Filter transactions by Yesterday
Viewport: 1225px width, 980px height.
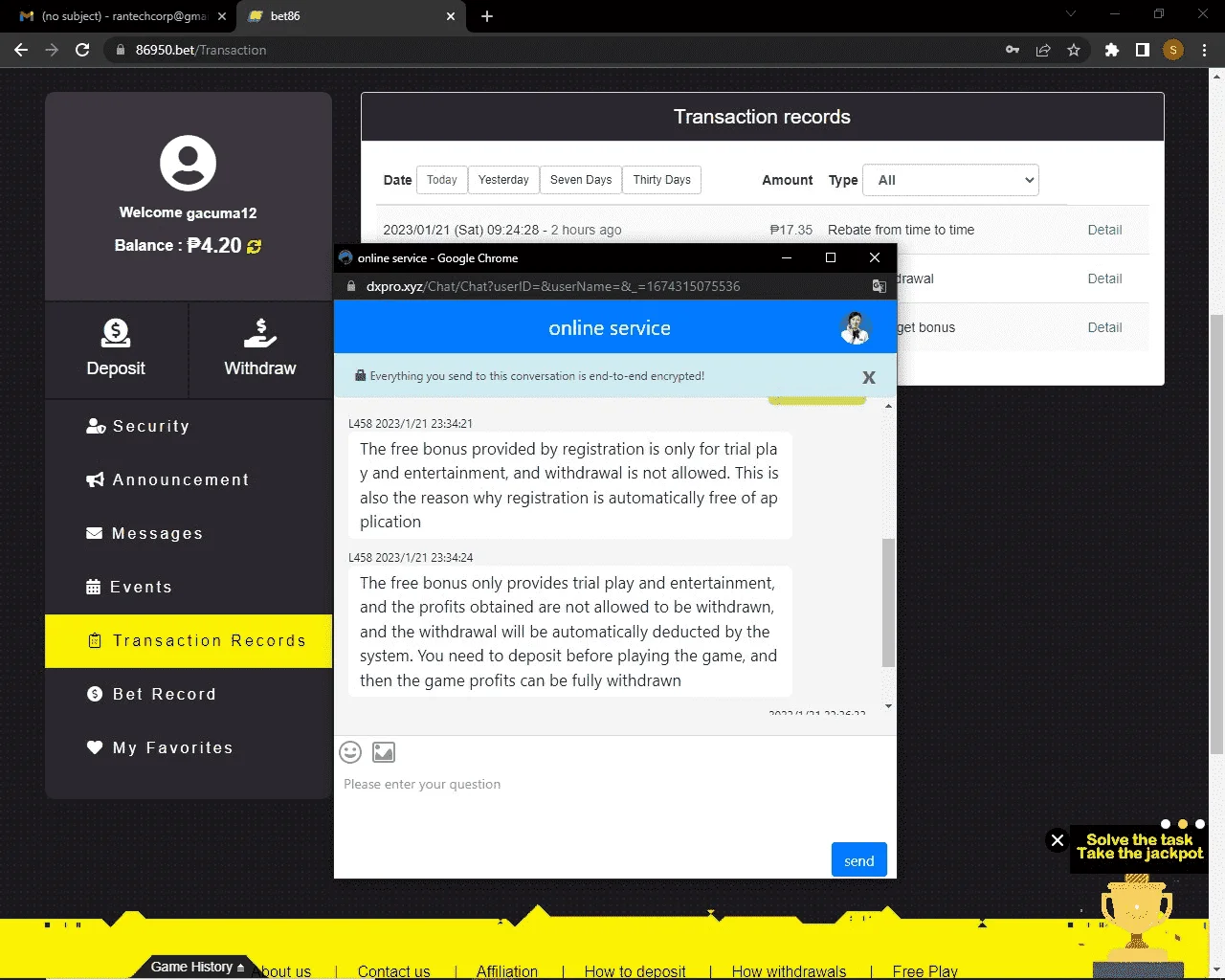(x=503, y=180)
